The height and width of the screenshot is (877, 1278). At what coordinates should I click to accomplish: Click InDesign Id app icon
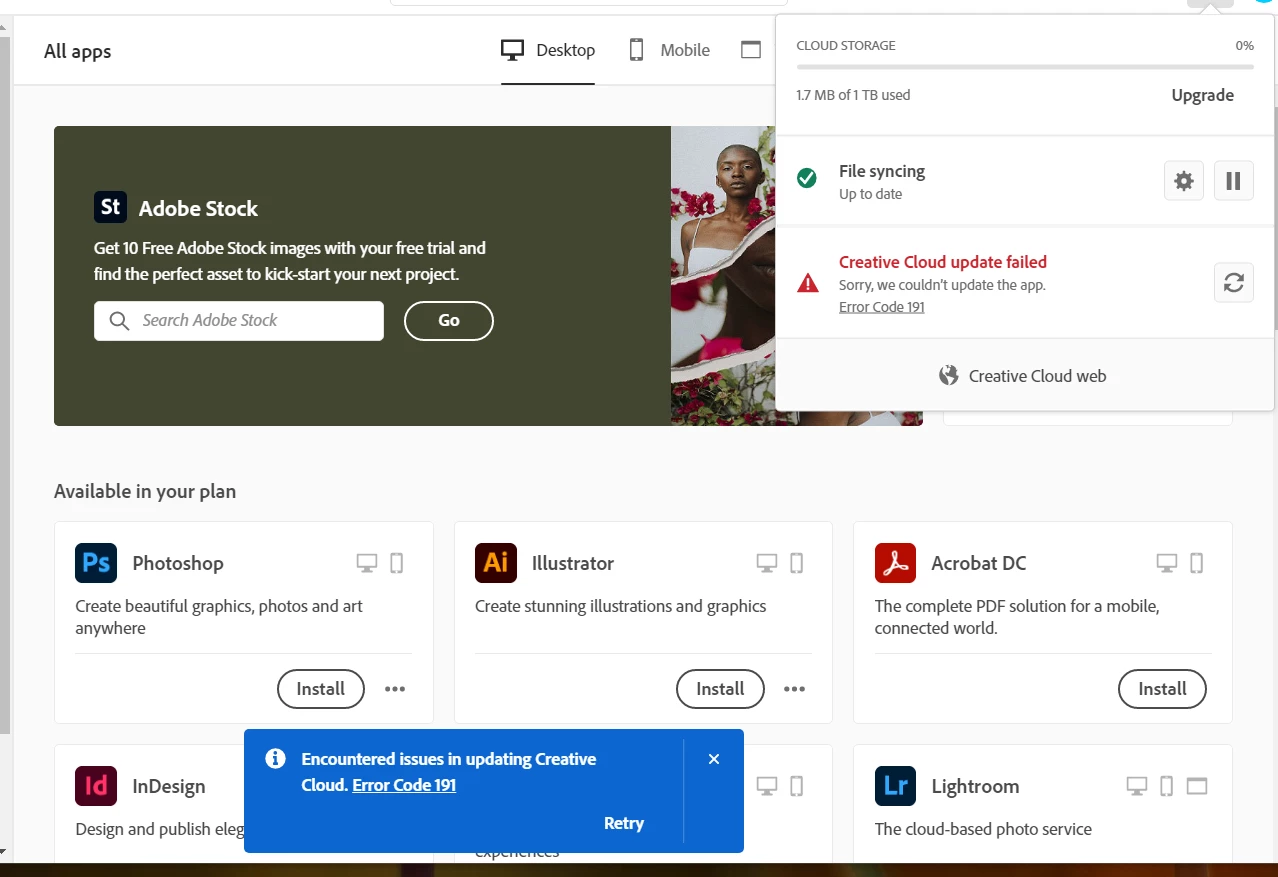pyautogui.click(x=96, y=786)
